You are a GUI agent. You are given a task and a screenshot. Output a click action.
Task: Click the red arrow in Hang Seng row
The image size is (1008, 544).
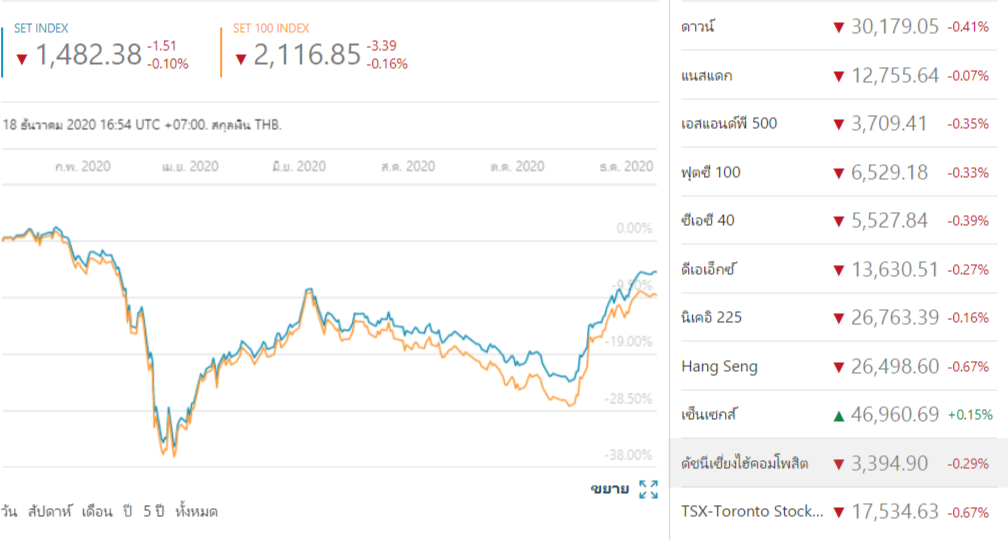click(x=839, y=367)
